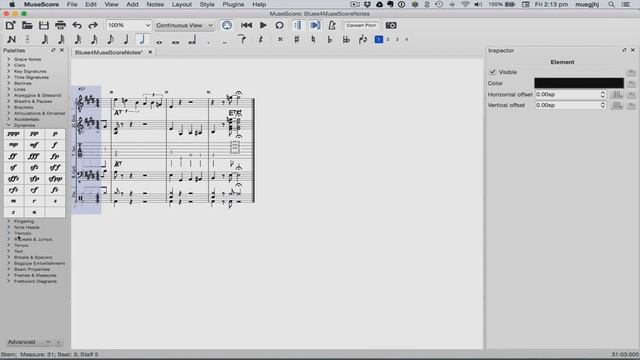The height and width of the screenshot is (360, 640).
Task: Print the score using the printer icon
Action: click(x=60, y=25)
